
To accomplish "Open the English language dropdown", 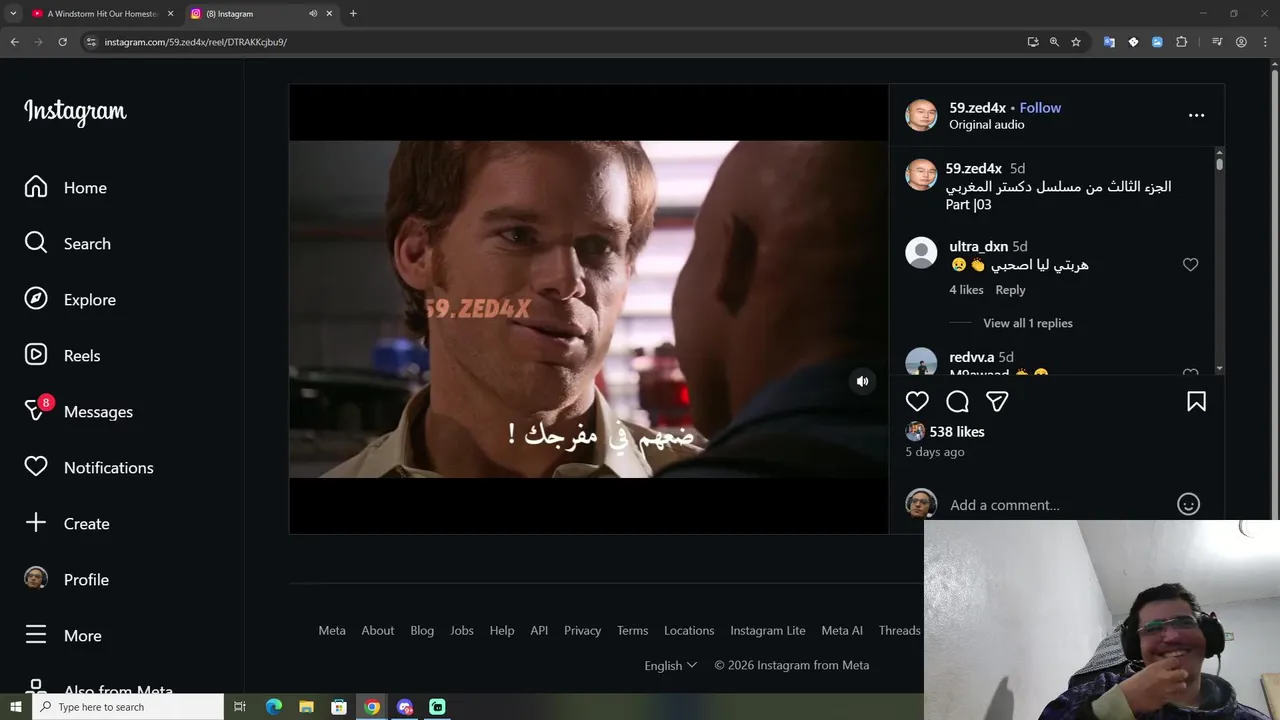I will 670,665.
